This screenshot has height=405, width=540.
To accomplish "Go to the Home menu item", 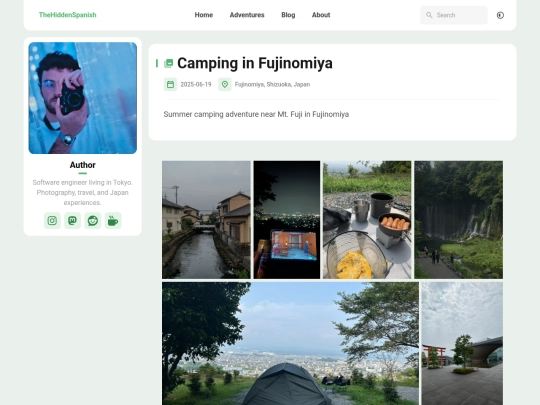I will pyautogui.click(x=204, y=15).
